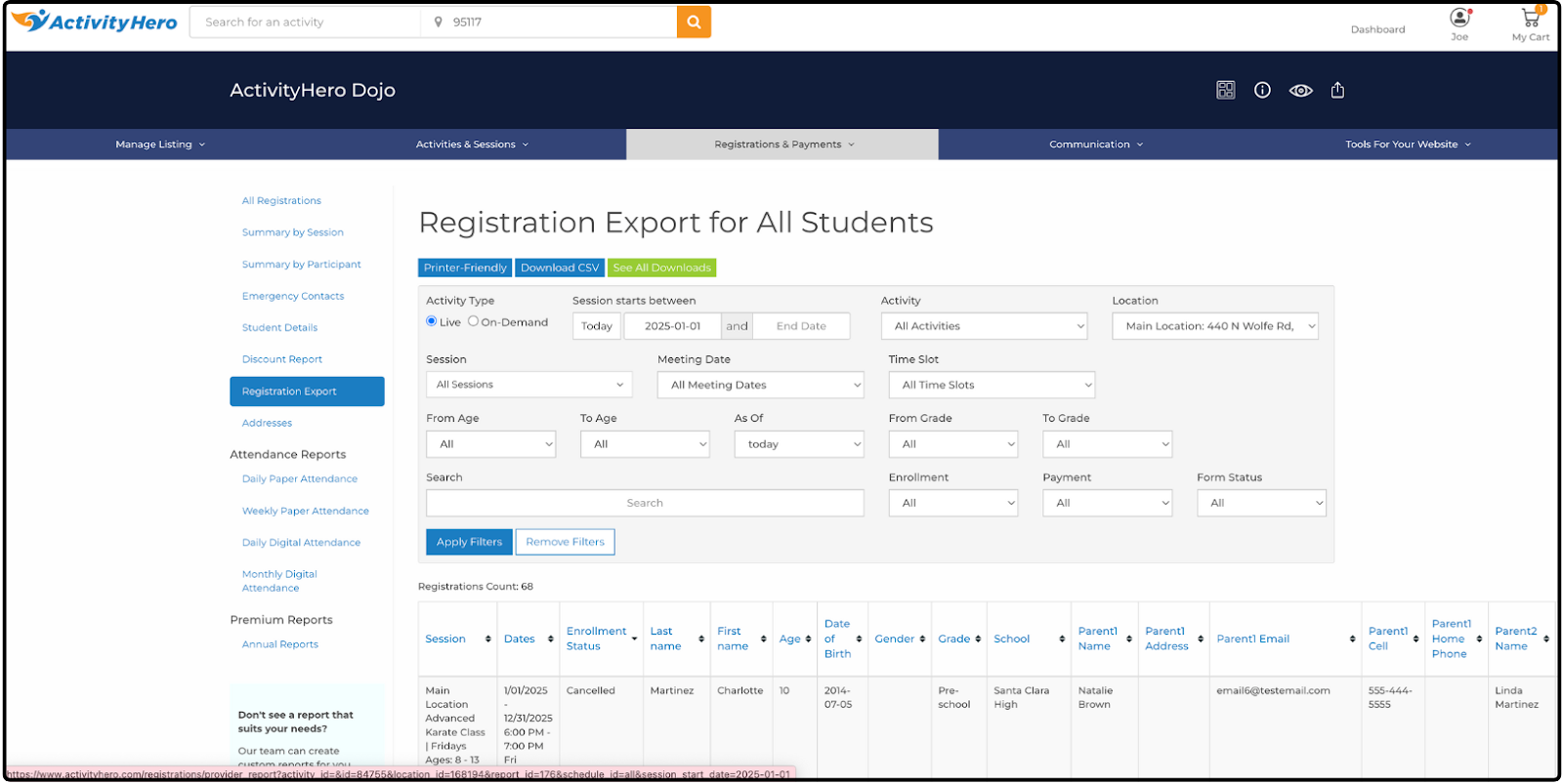Click the Remove Filters button

coord(565,542)
